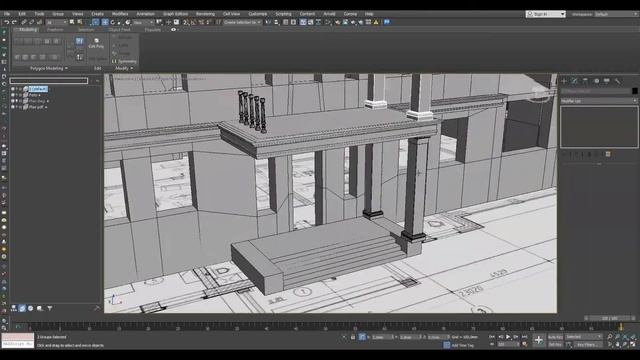
Task: Click the time slider frame marker
Action: click(x=621, y=326)
